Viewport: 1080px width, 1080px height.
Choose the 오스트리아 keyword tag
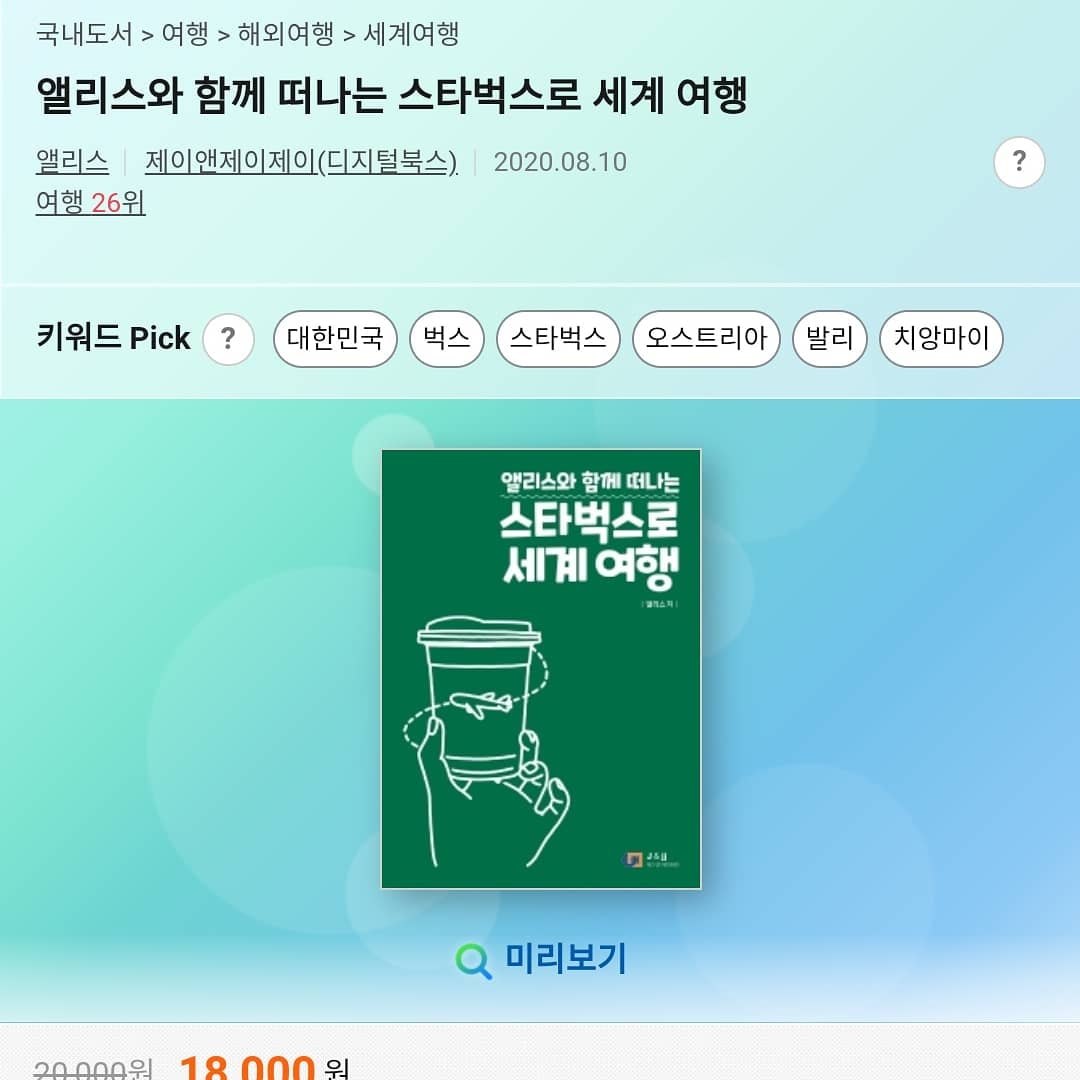tap(706, 338)
